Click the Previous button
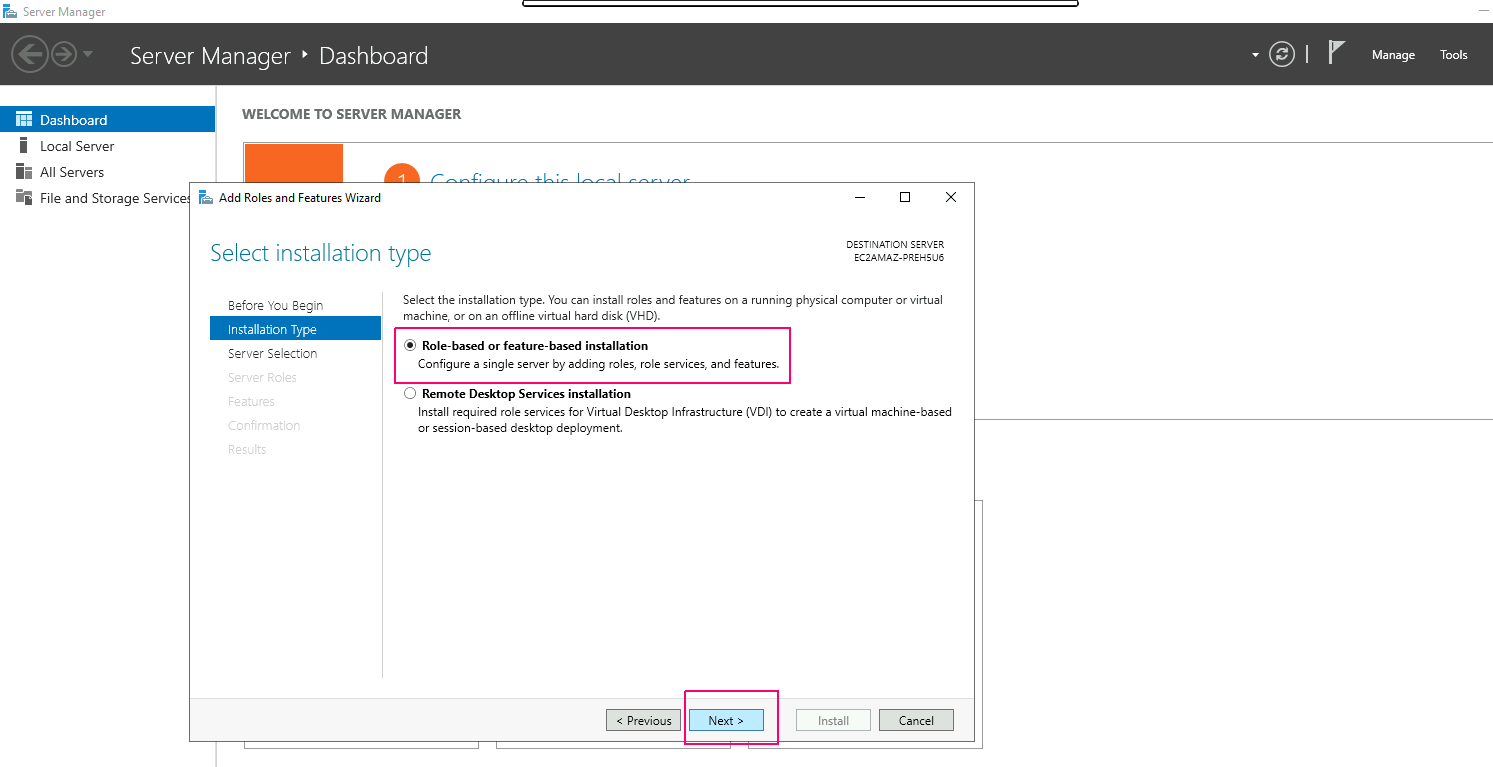The width and height of the screenshot is (1493, 767). click(643, 720)
